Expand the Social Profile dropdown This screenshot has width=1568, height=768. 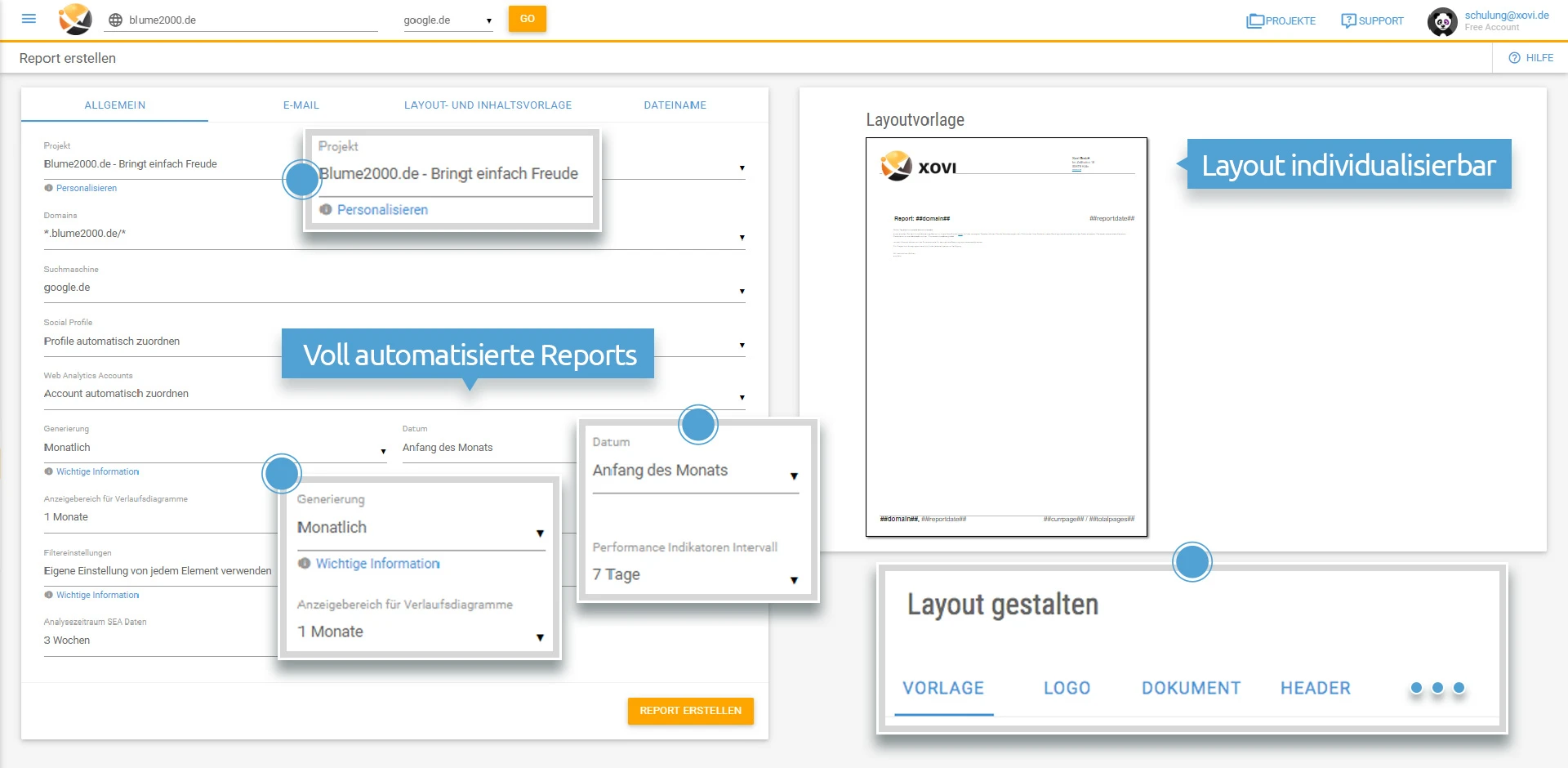click(741, 345)
